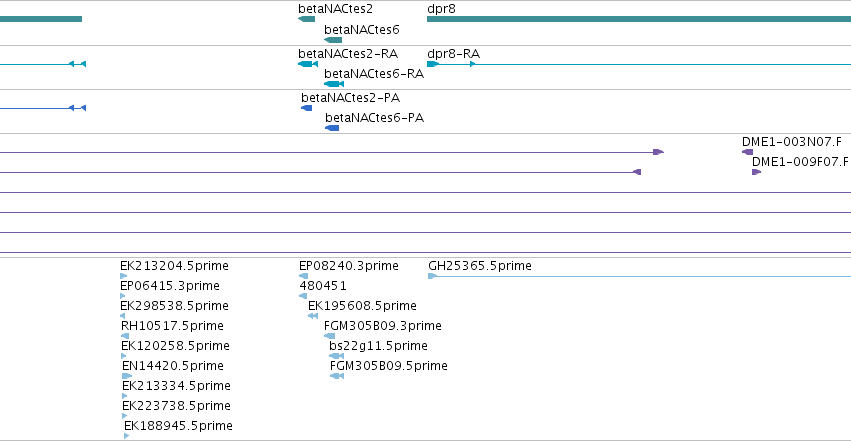Click the EK213204.5prime label
The width and height of the screenshot is (851, 441).
click(174, 266)
